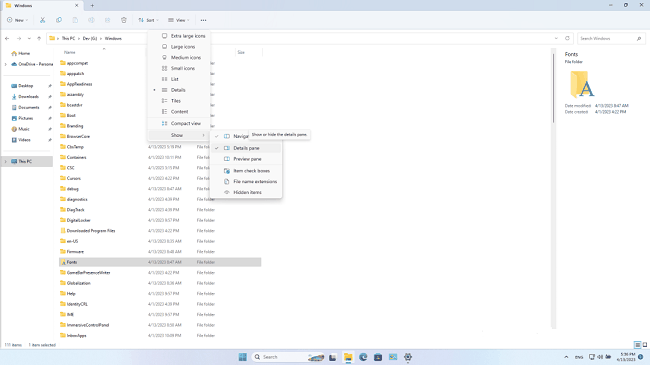Launch Microsoft Edge from taskbar
This screenshot has height=365, width=650.
363,357
